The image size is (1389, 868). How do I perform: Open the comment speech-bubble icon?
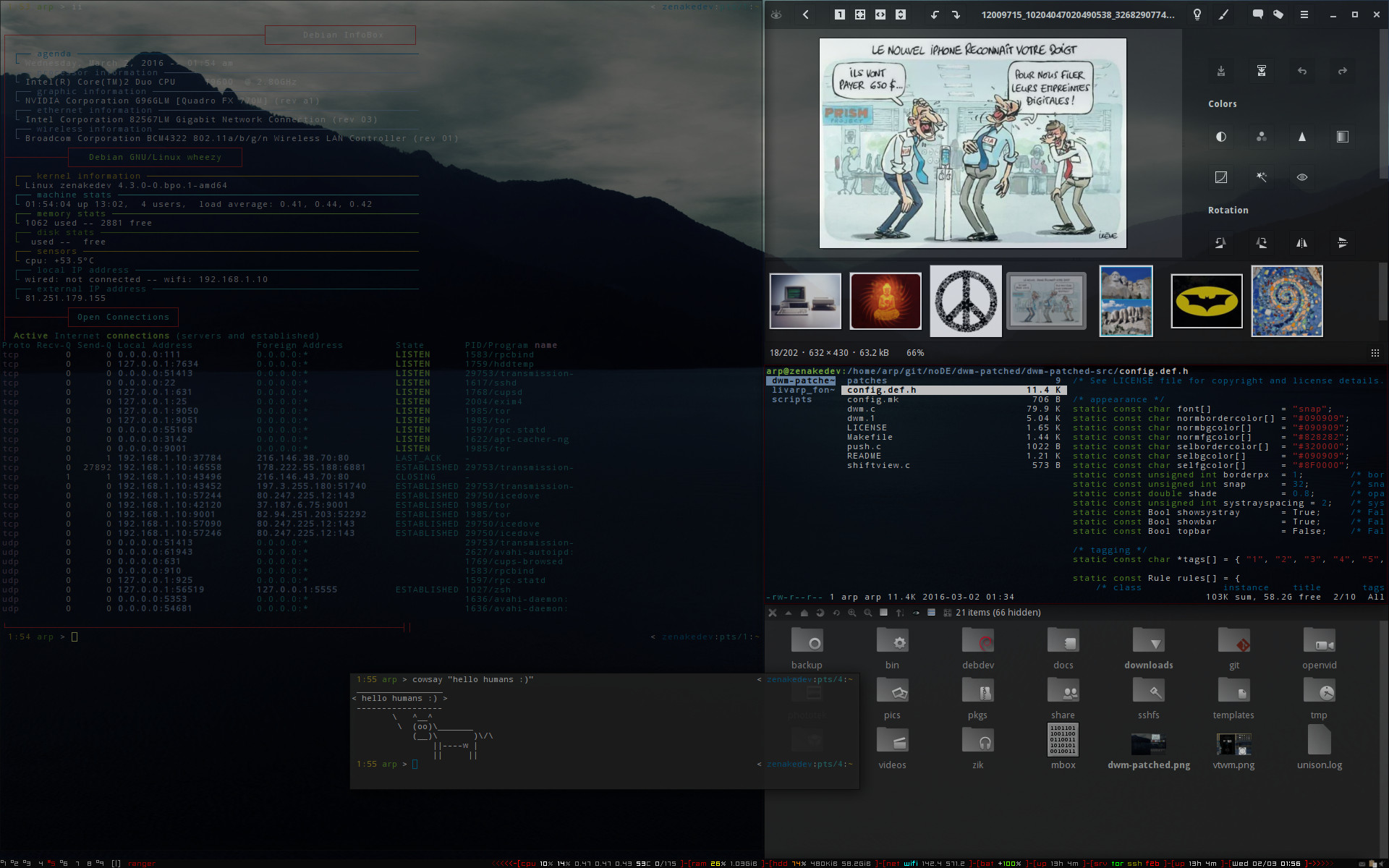point(1257,14)
